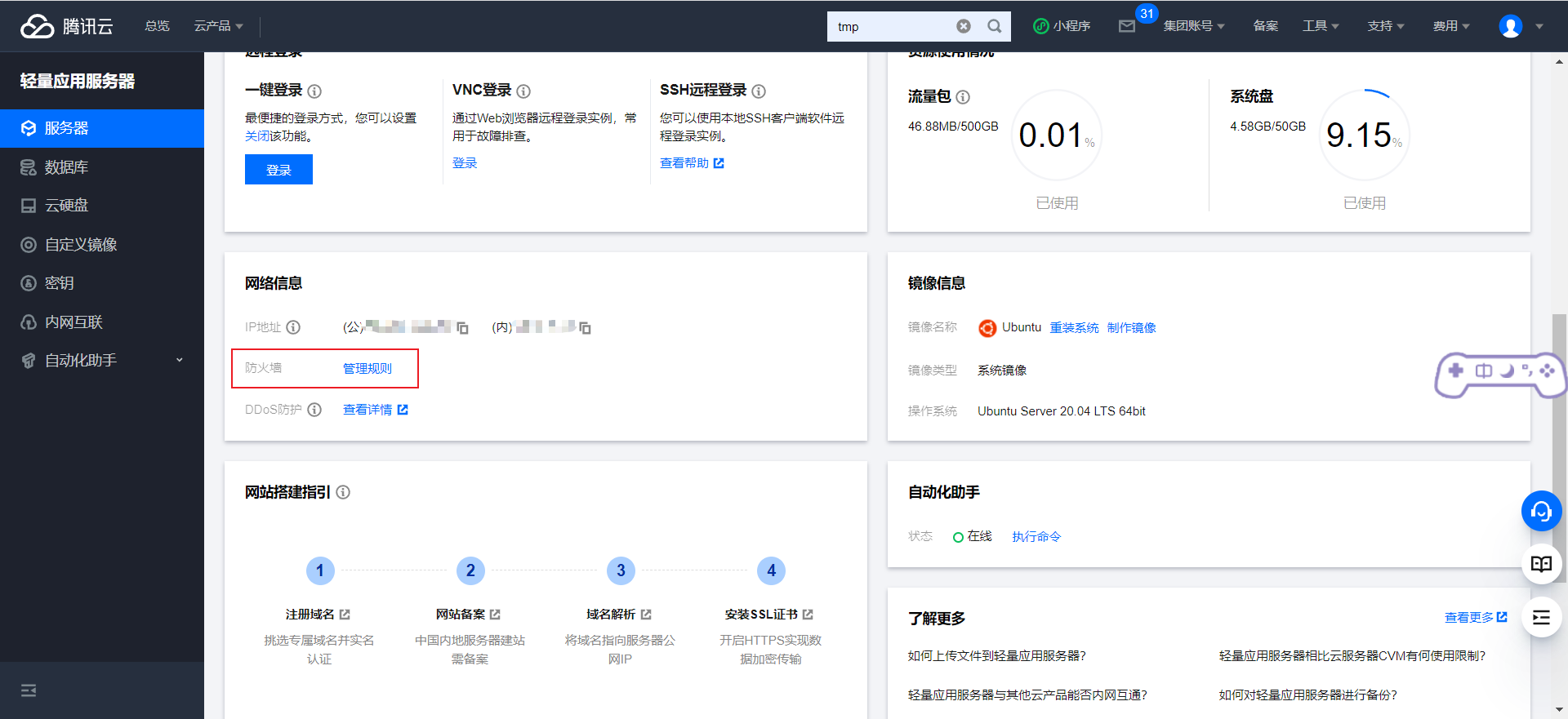Viewport: 1568px width, 719px height.
Task: Open the 费用 dropdown menu
Action: (1451, 26)
